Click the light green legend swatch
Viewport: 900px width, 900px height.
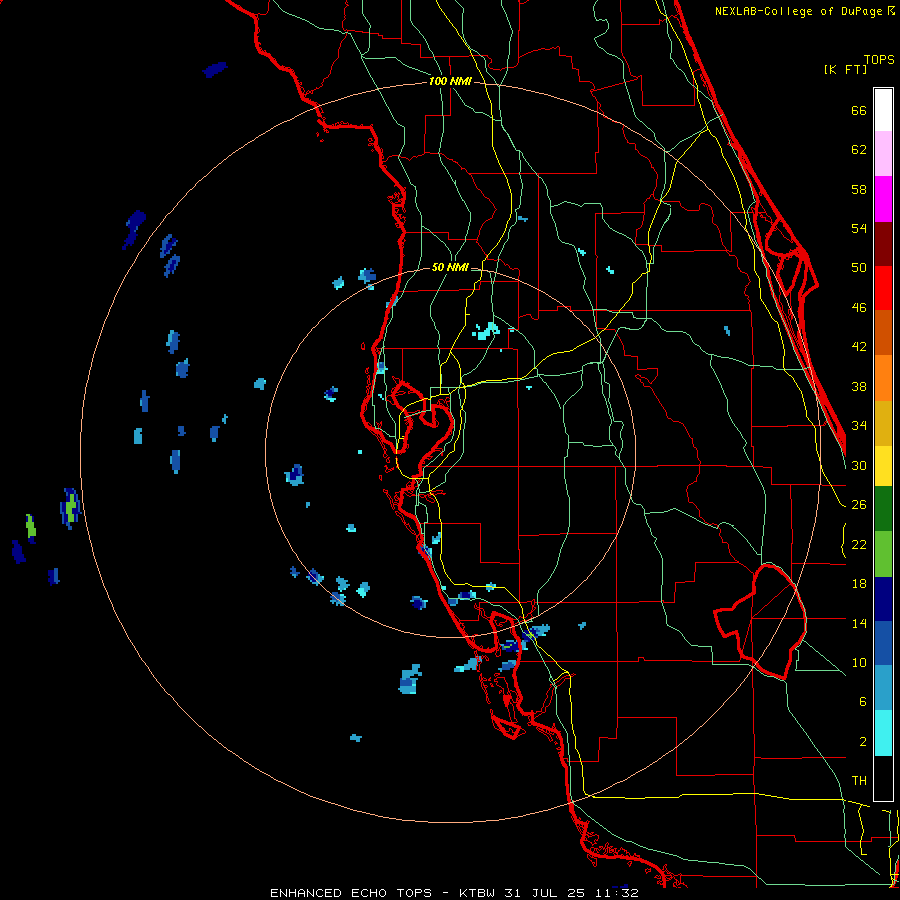click(x=883, y=554)
